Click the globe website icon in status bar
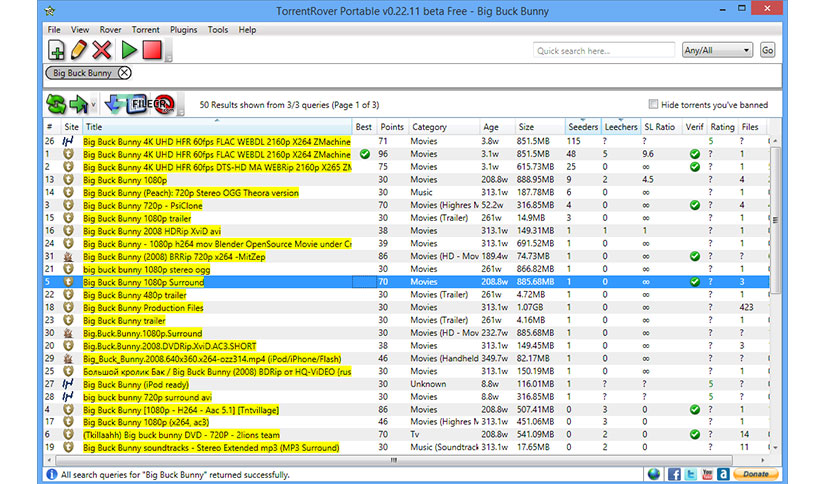The image size is (836, 484). tap(654, 474)
